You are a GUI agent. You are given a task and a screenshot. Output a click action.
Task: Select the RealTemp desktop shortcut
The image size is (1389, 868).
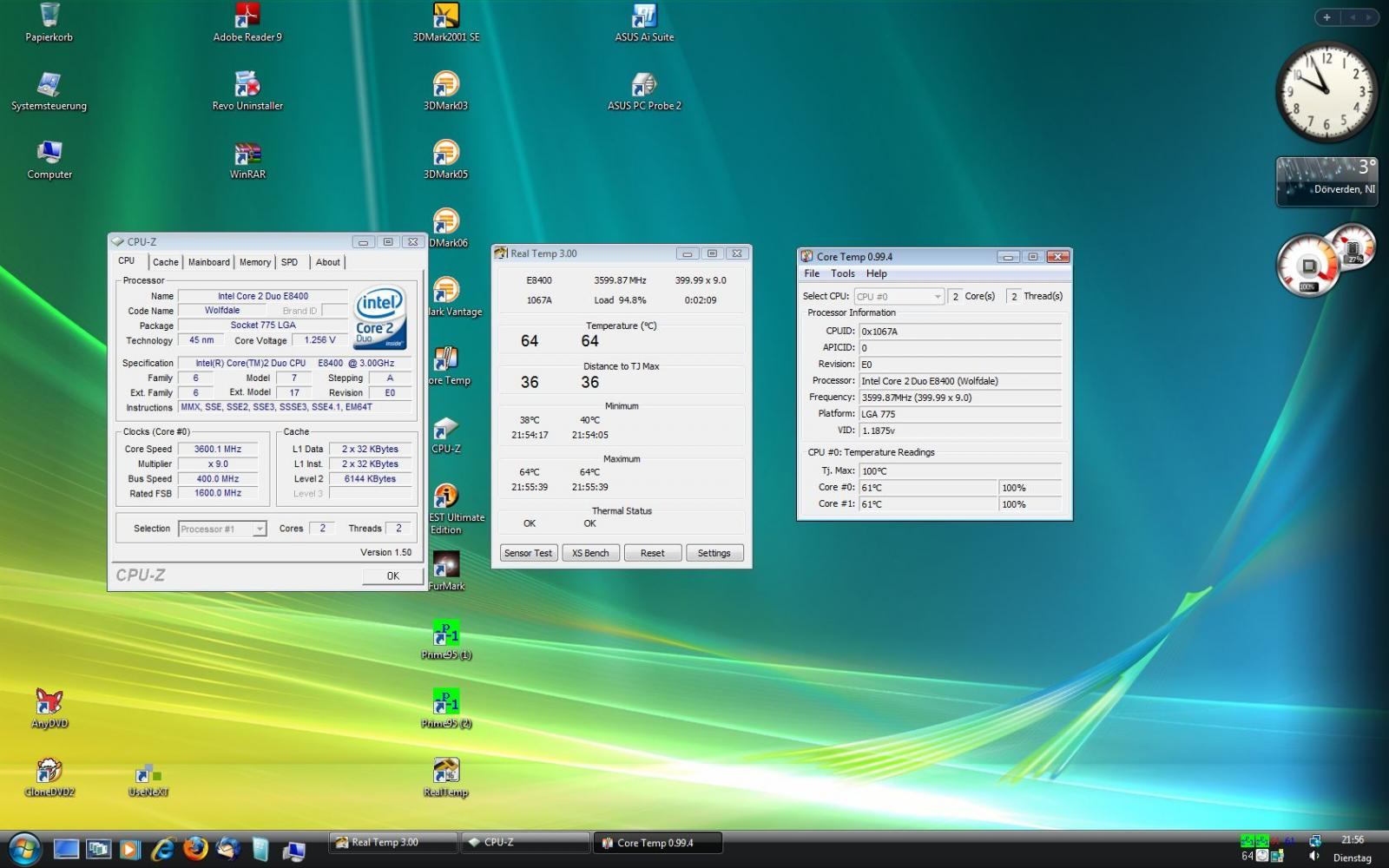445,777
